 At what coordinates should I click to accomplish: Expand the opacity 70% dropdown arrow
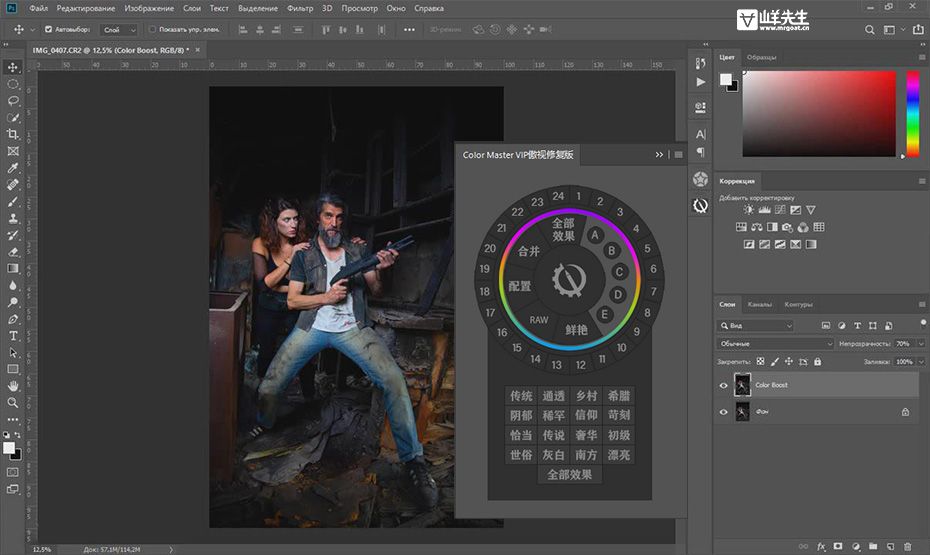(x=921, y=343)
